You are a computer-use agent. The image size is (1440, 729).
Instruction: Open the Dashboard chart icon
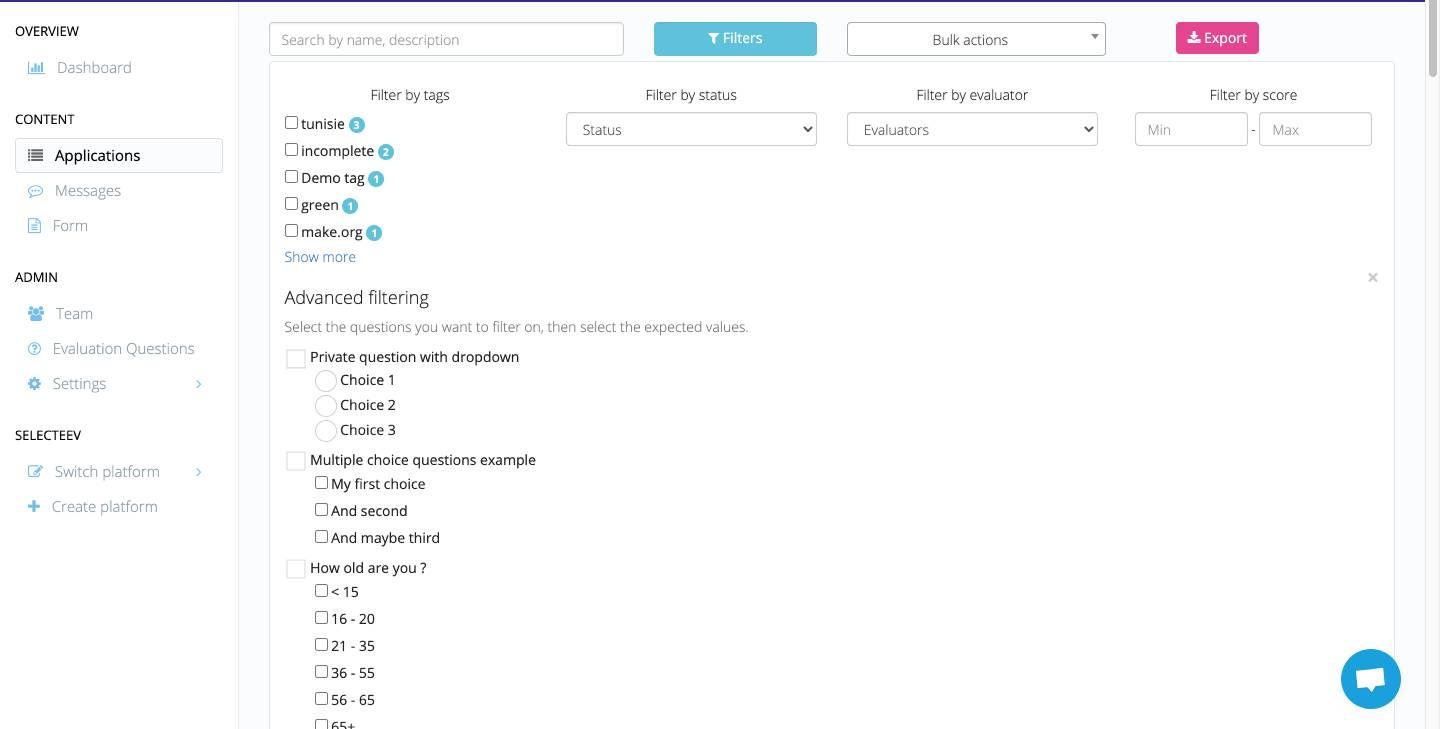pos(36,68)
